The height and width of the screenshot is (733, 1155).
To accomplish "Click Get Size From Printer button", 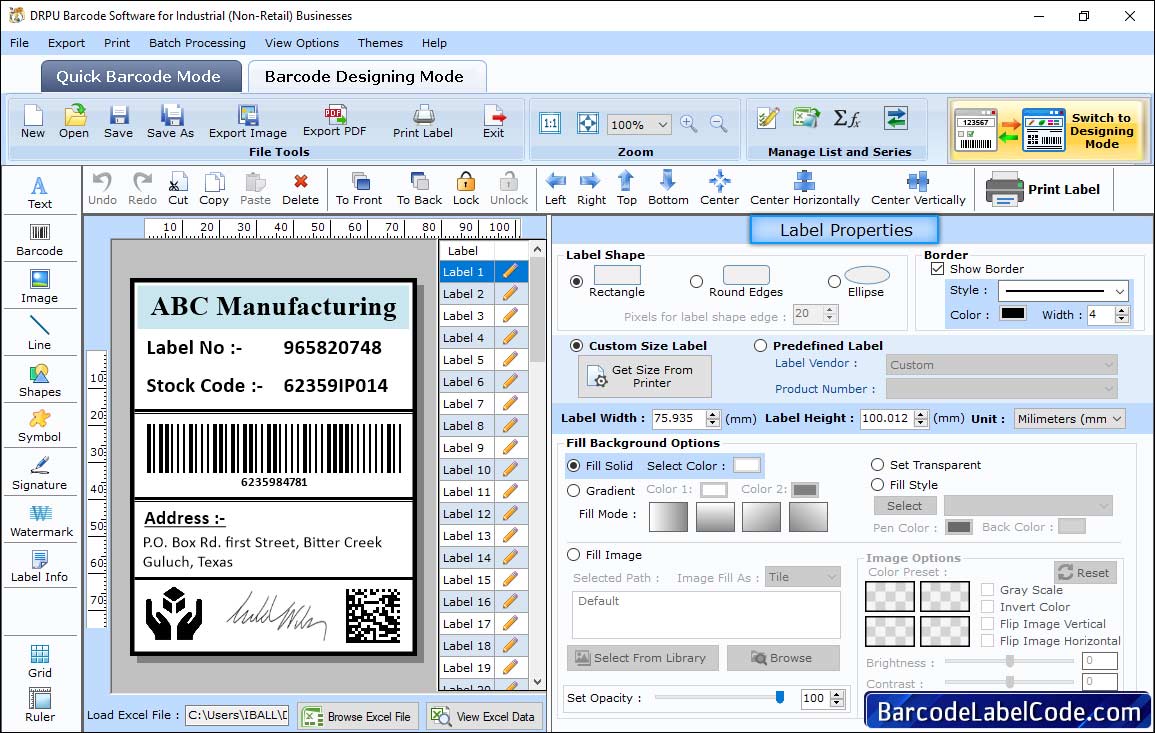I will coord(645,376).
